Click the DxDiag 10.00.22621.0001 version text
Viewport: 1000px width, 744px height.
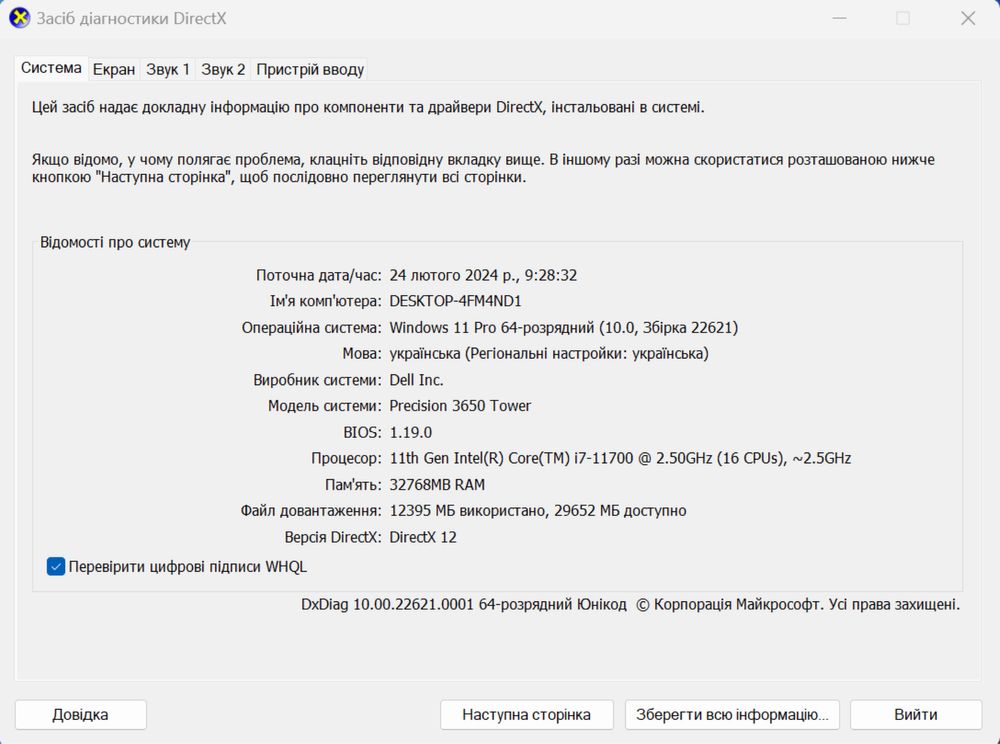pyautogui.click(x=464, y=604)
